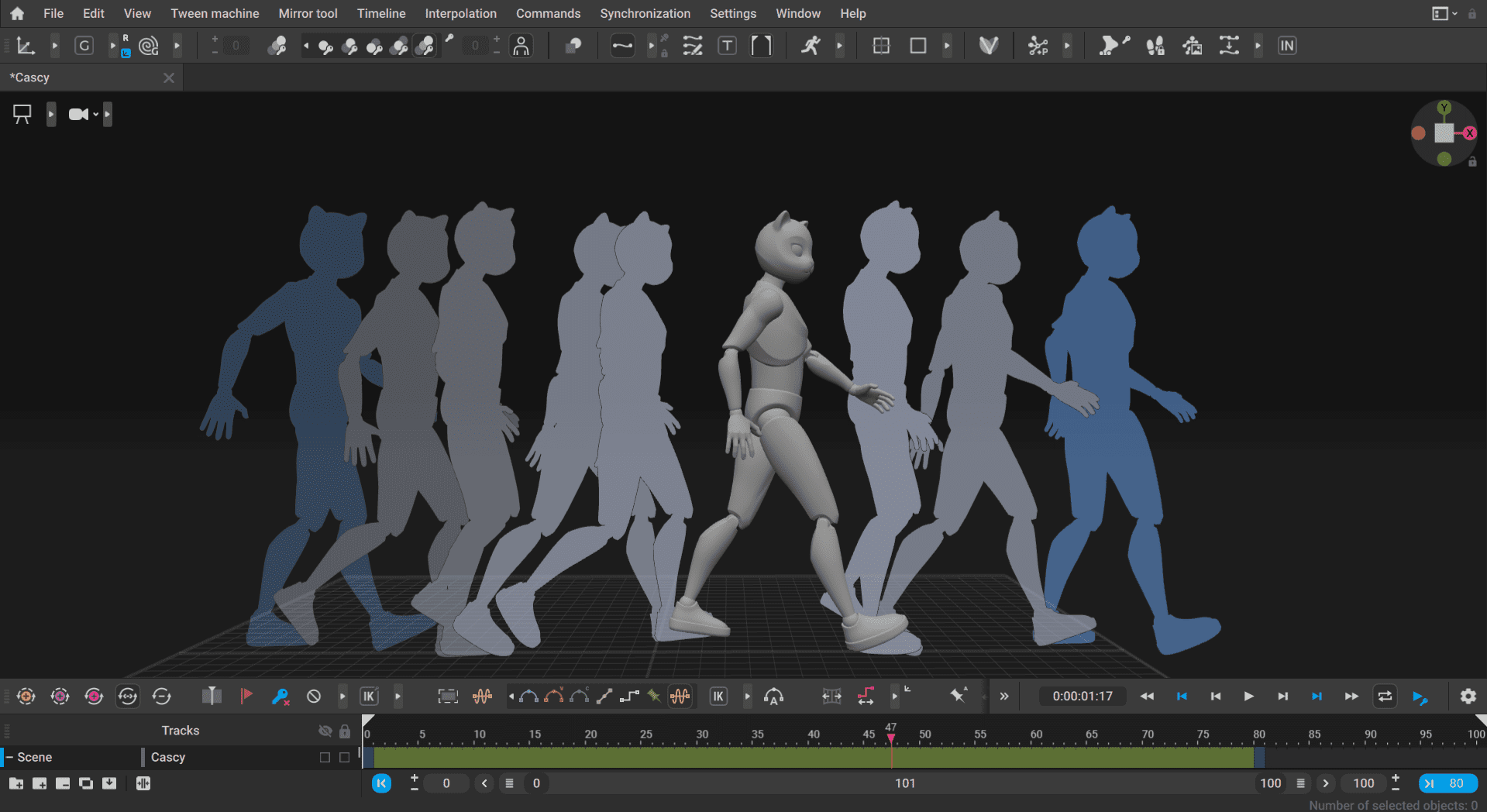Expand the camera options dropdown arrow
This screenshot has height=812, width=1487.
(x=96, y=114)
